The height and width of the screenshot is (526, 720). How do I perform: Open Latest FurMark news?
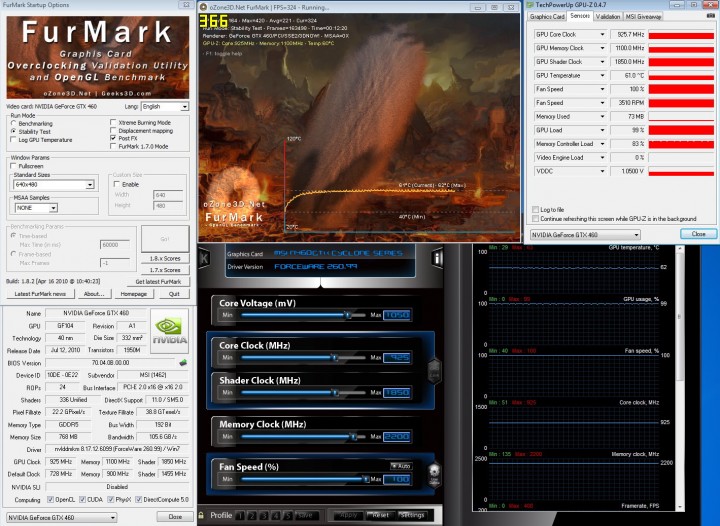click(x=40, y=294)
